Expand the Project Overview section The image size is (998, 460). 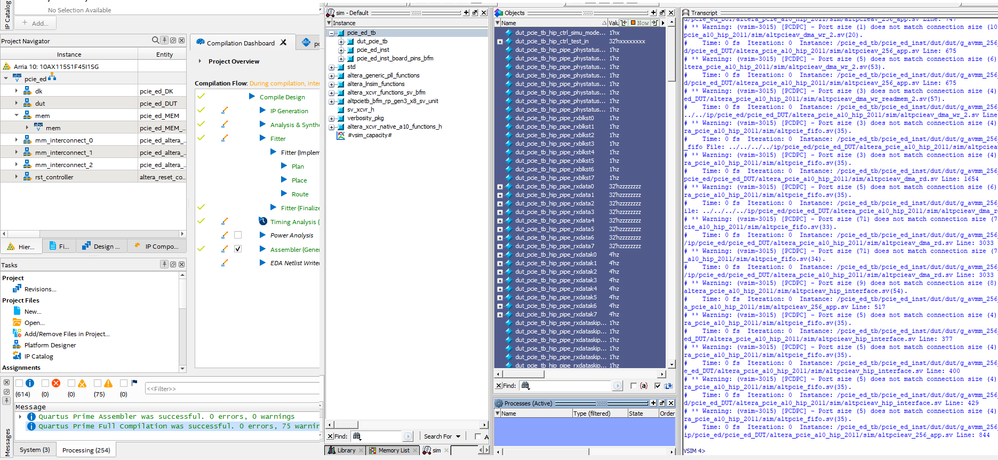(x=199, y=60)
